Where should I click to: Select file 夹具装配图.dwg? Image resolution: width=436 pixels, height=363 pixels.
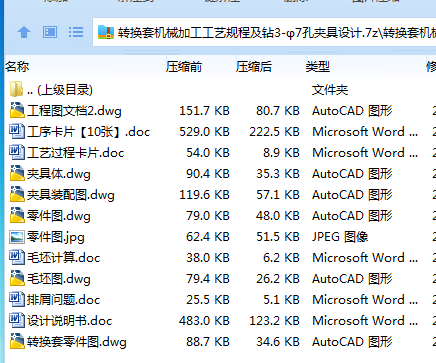[71, 195]
